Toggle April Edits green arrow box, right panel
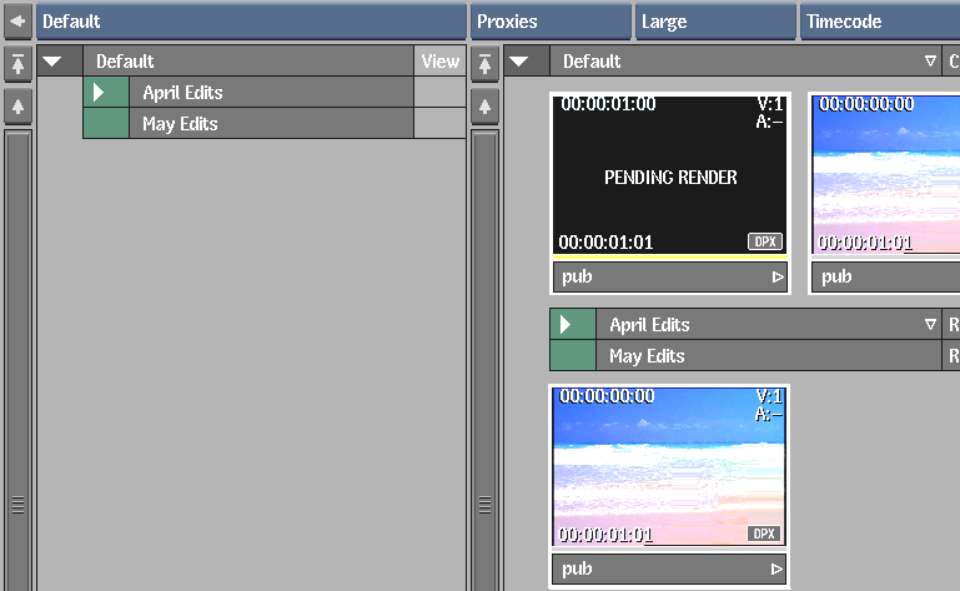Viewport: 960px width, 591px height. (573, 324)
